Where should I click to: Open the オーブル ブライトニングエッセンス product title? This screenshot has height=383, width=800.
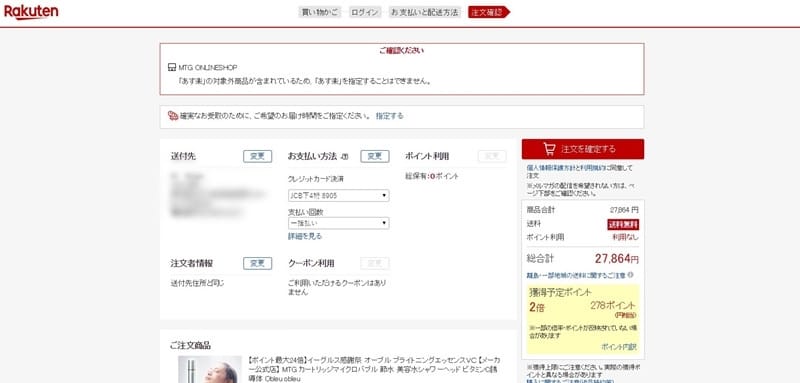374,368
